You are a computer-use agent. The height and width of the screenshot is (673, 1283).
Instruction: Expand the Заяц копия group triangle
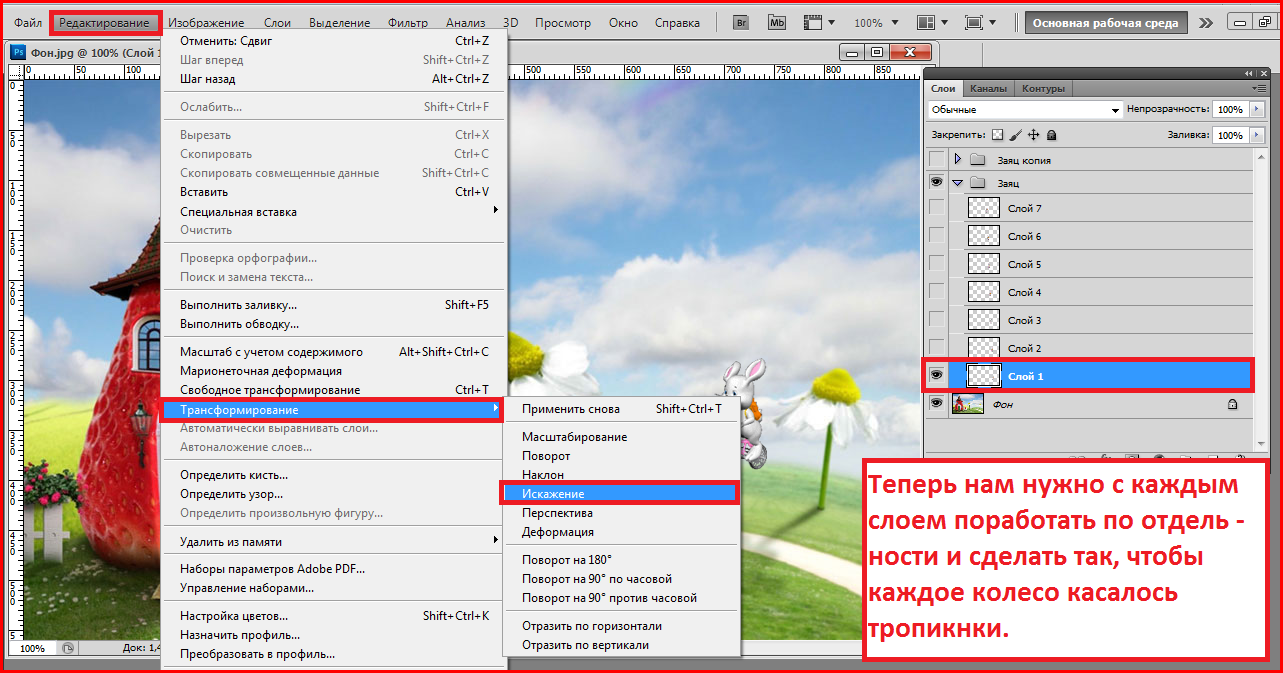[x=957, y=160]
